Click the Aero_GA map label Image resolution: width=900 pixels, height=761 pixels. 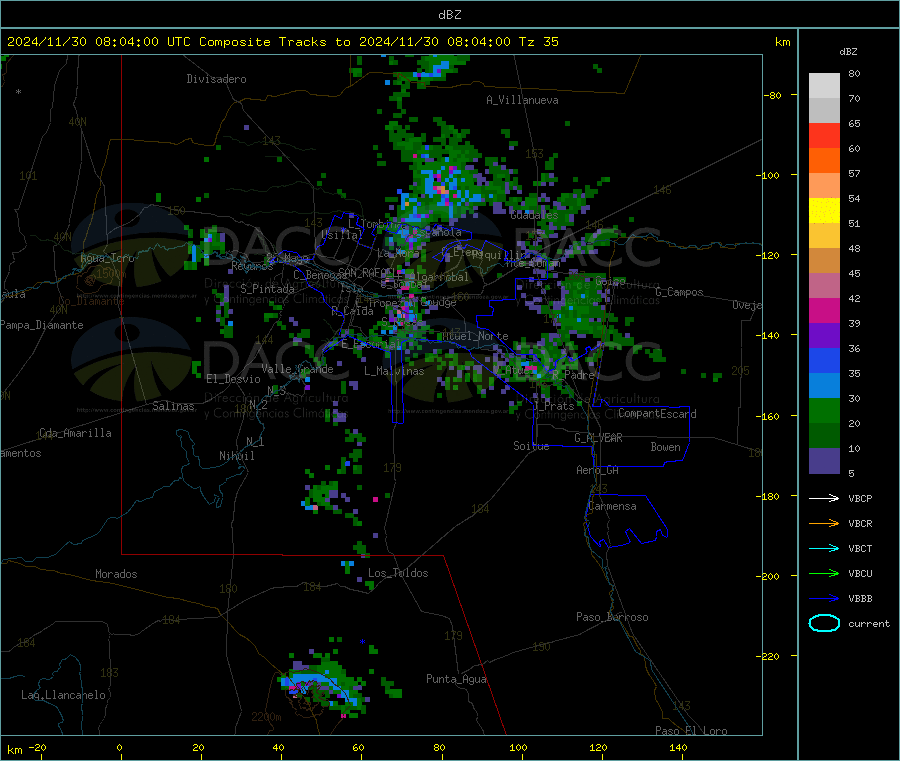(597, 470)
